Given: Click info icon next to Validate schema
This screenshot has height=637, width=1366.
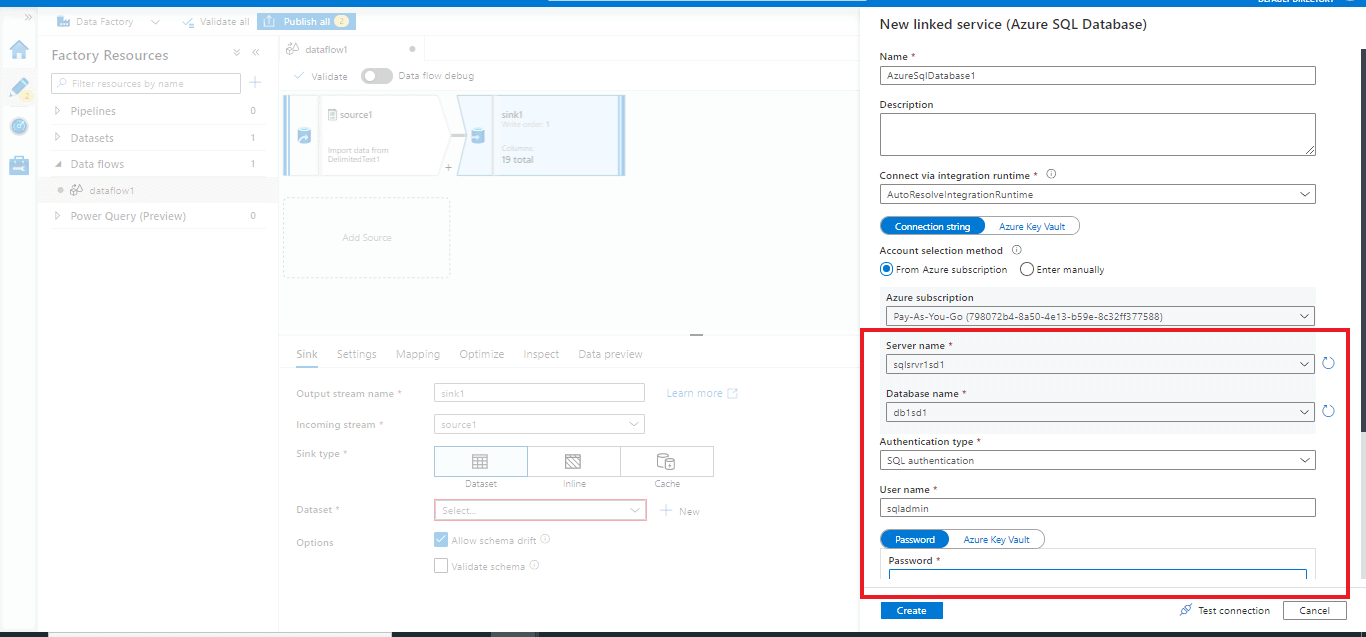Looking at the screenshot, I should click(x=534, y=565).
